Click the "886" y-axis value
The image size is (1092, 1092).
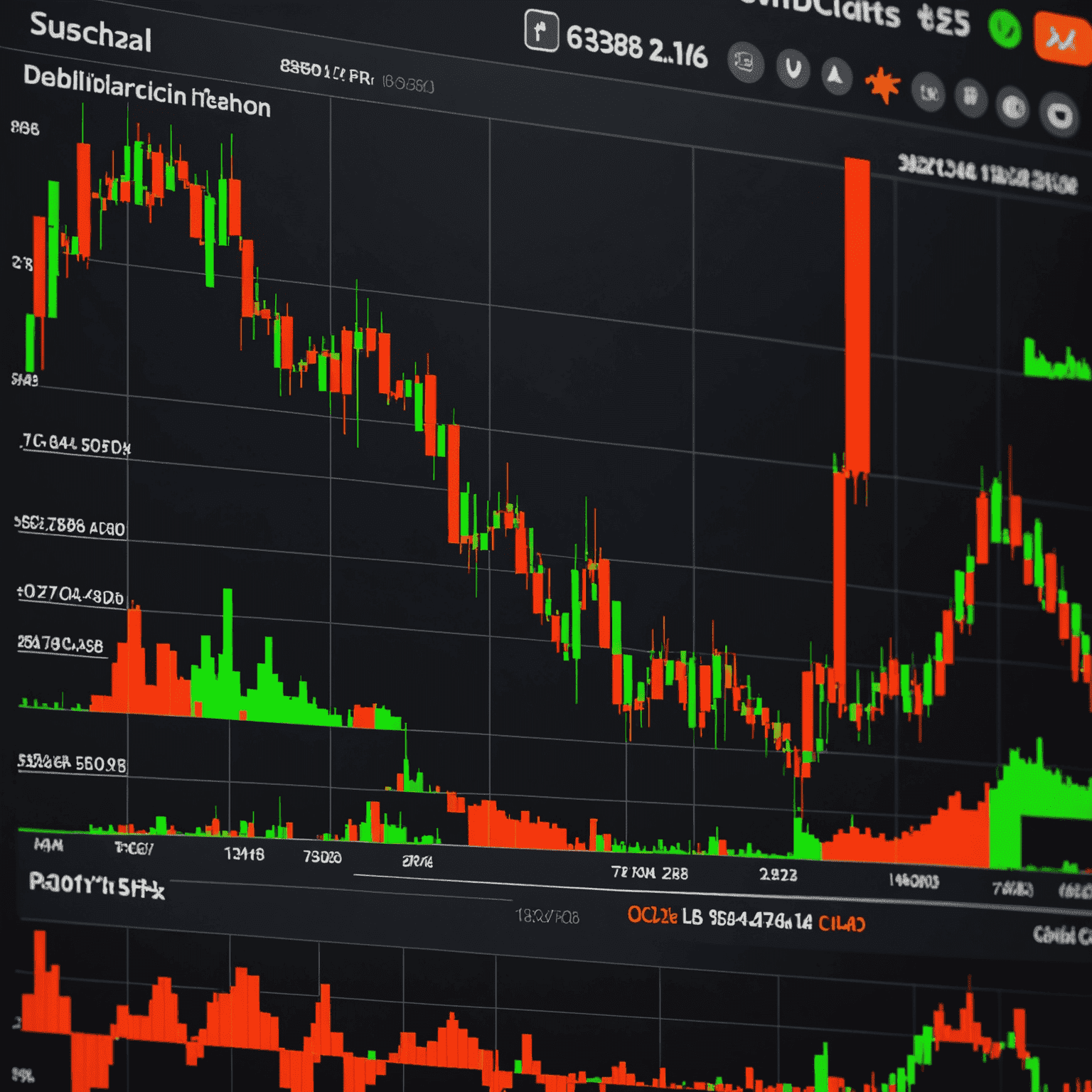25,129
